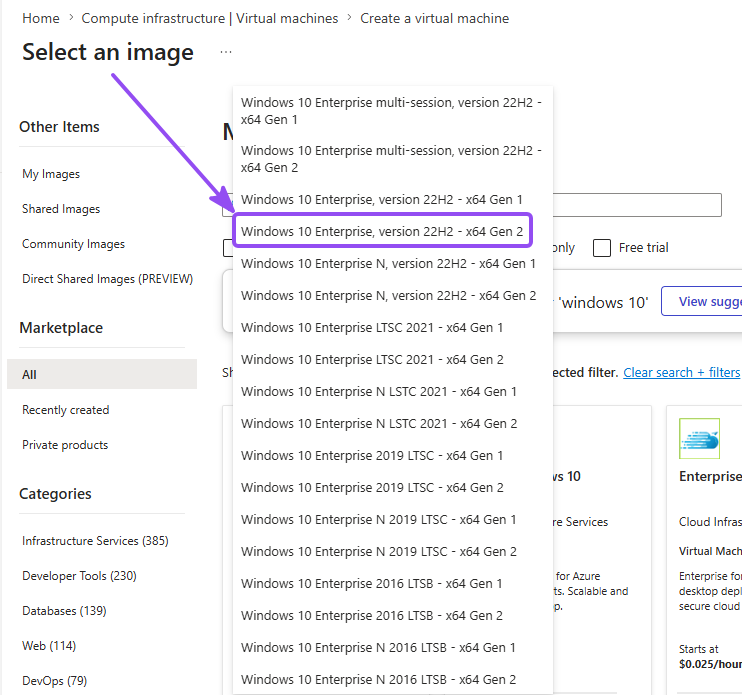This screenshot has width=742, height=695.
Task: Choose Windows 10 Enterprise N 22H2 Gen 1
Action: (x=392, y=264)
